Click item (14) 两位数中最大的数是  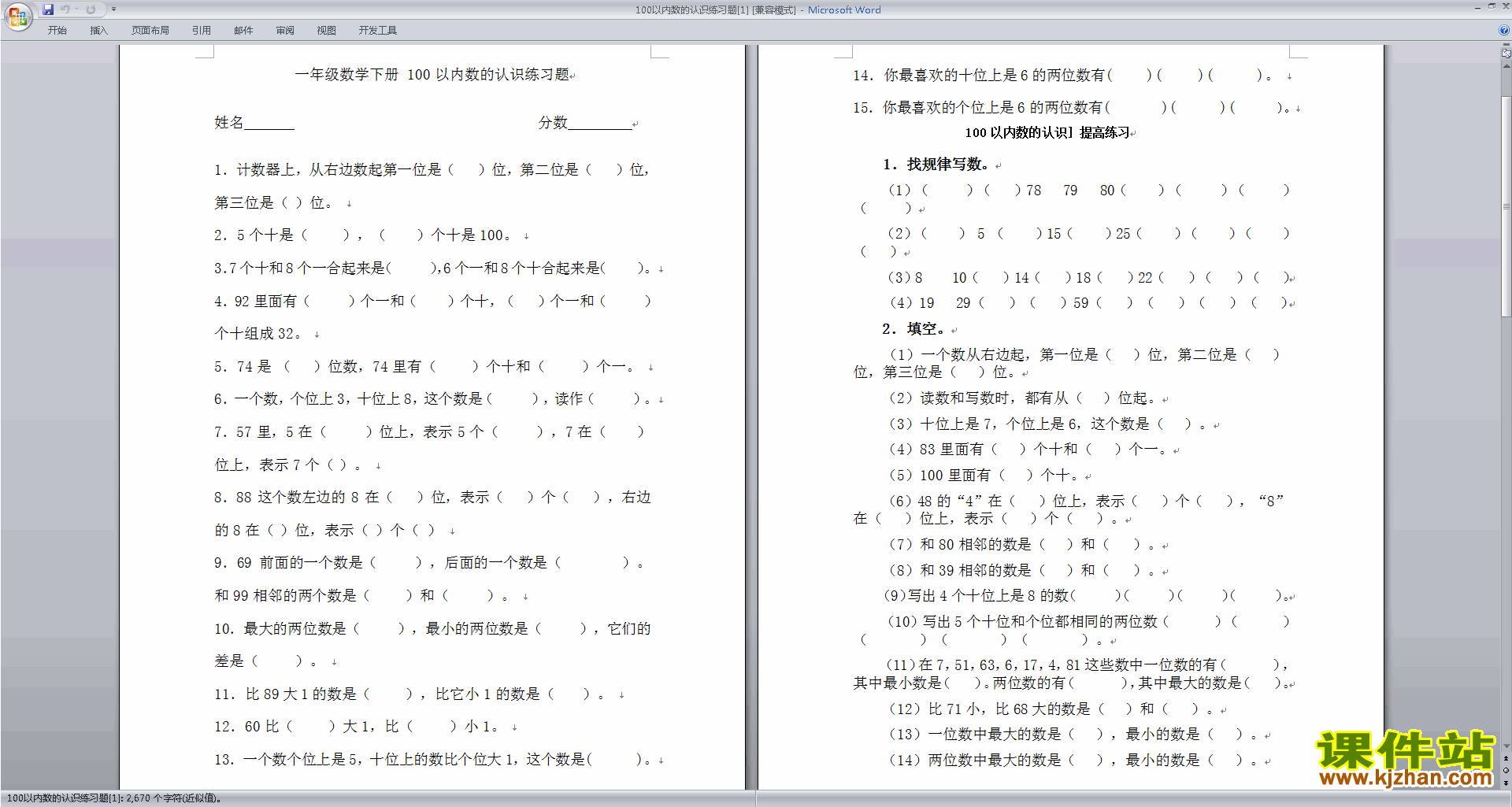click(x=1073, y=761)
